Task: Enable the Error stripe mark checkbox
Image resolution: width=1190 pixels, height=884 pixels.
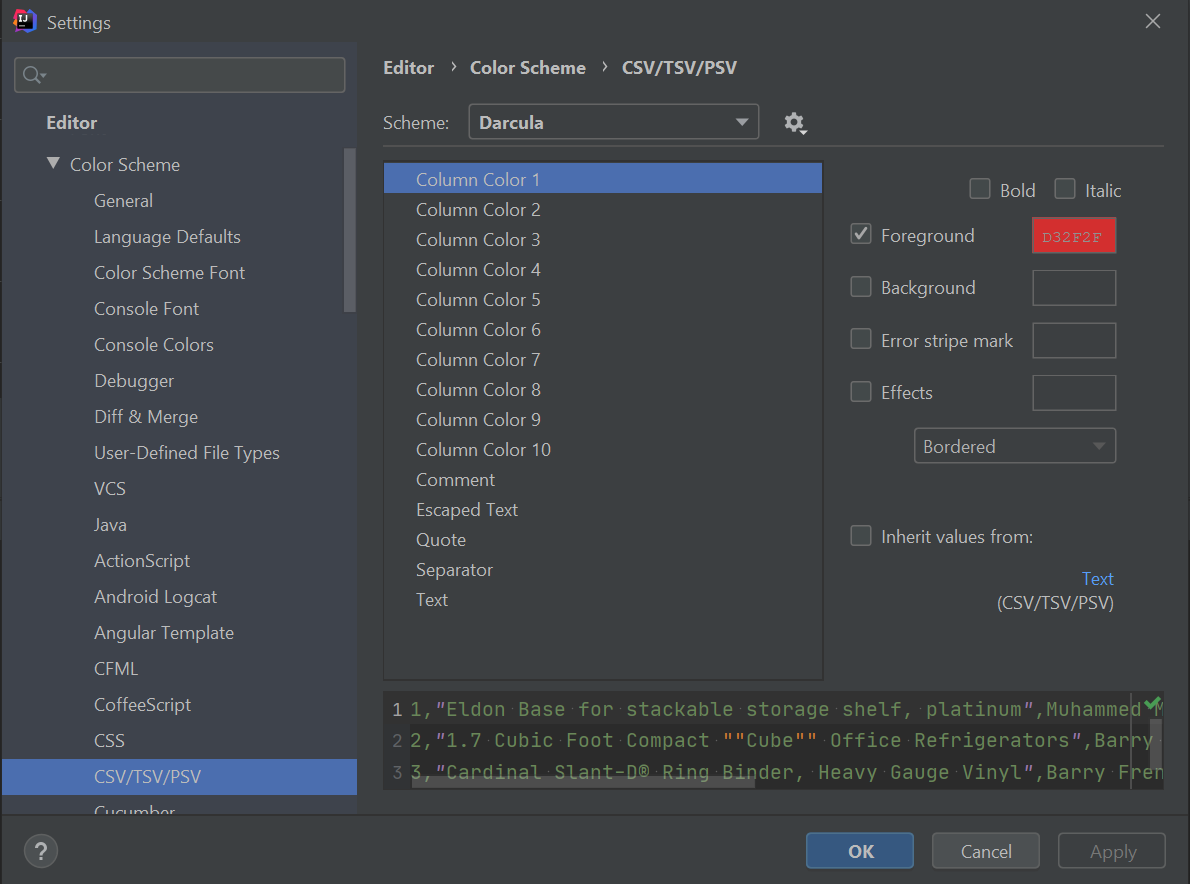Action: pos(861,339)
